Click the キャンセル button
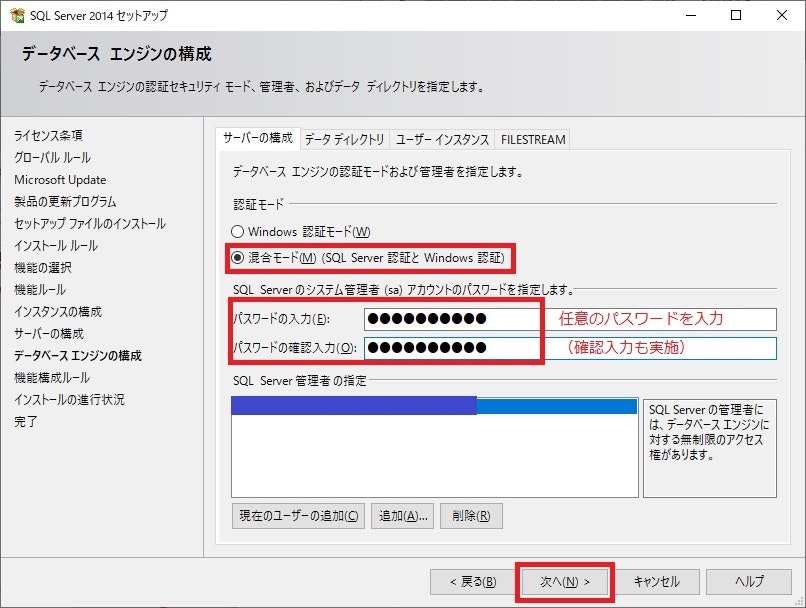The image size is (806, 608). click(656, 582)
